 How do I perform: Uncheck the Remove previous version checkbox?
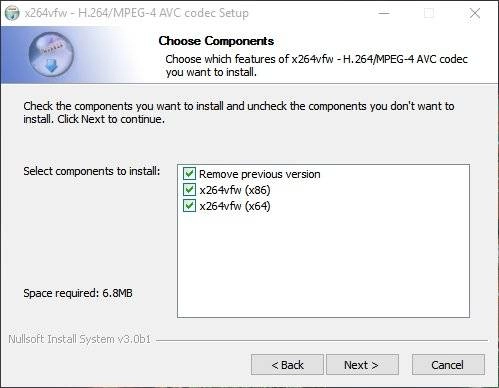coord(189,174)
